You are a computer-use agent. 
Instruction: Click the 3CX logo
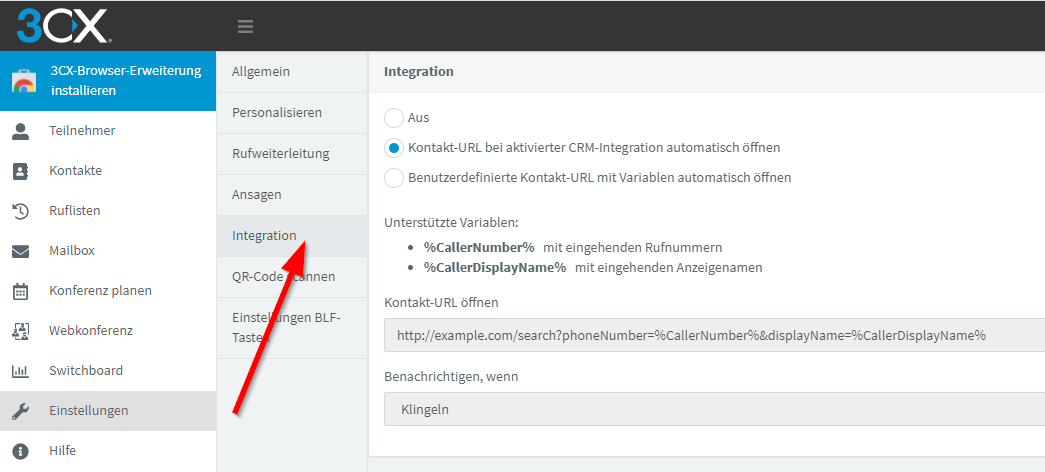click(62, 25)
